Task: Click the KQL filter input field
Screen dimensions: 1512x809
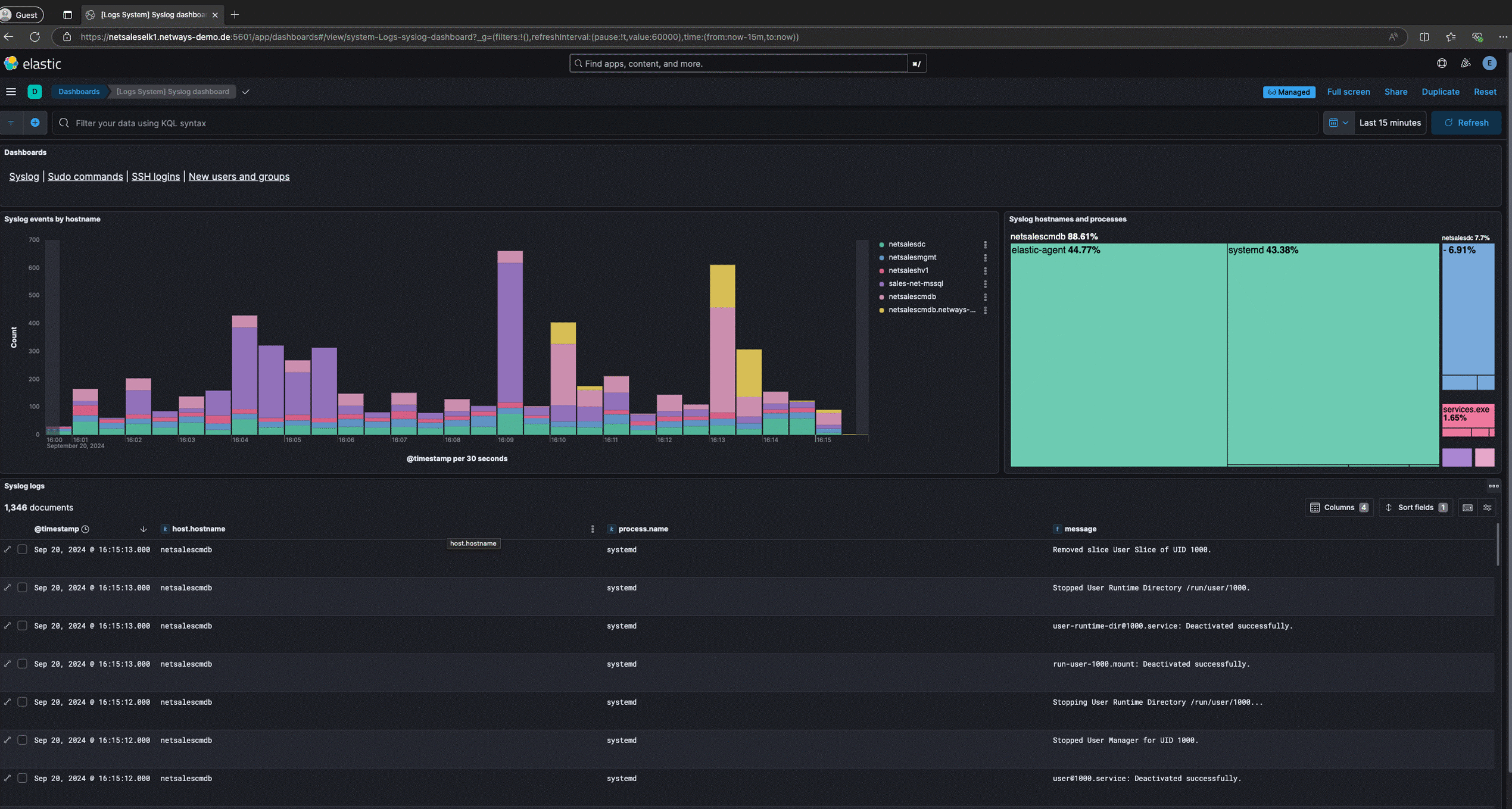Action: [x=417, y=123]
